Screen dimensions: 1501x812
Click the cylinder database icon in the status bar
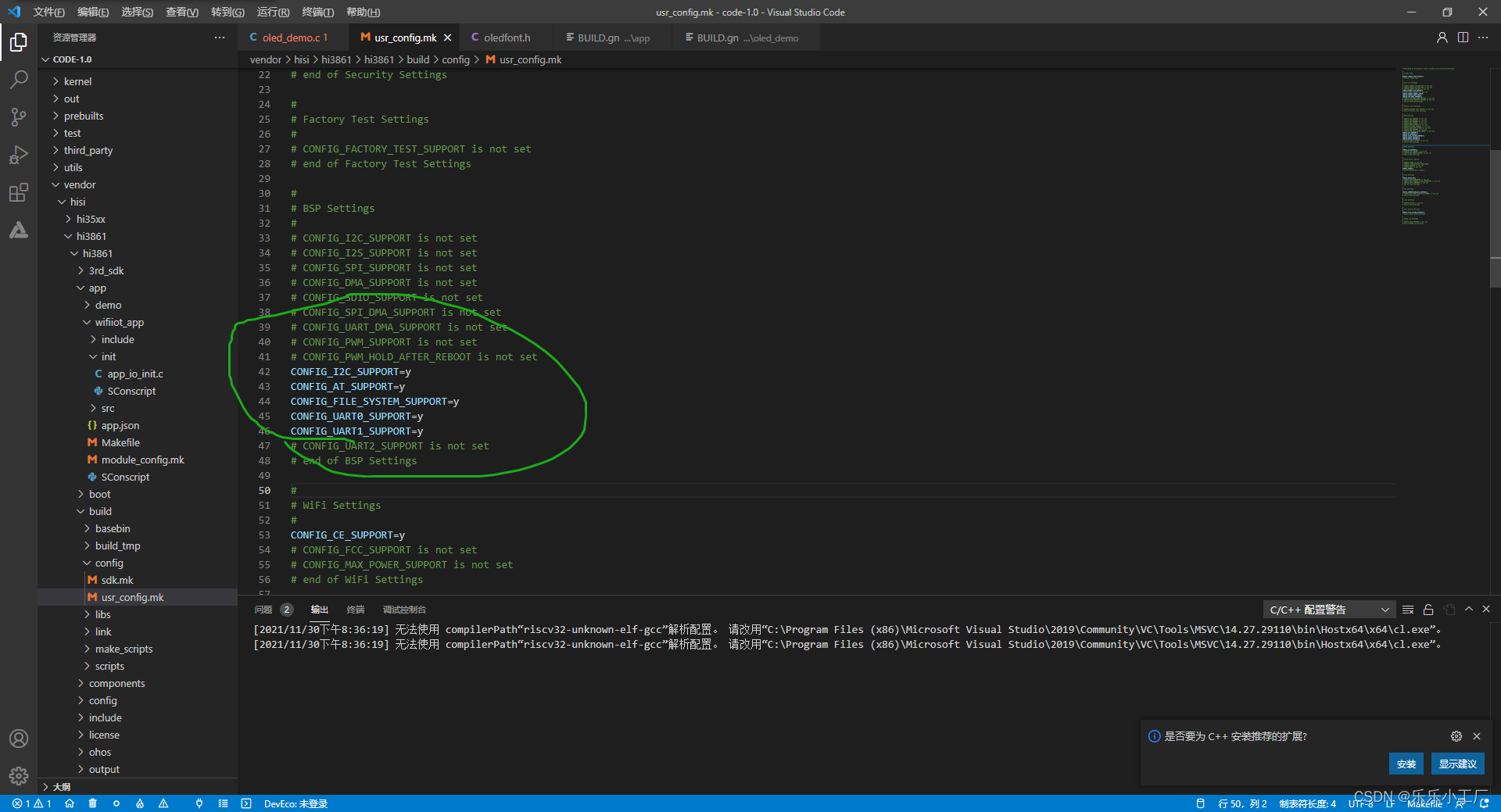pyautogui.click(x=1200, y=803)
